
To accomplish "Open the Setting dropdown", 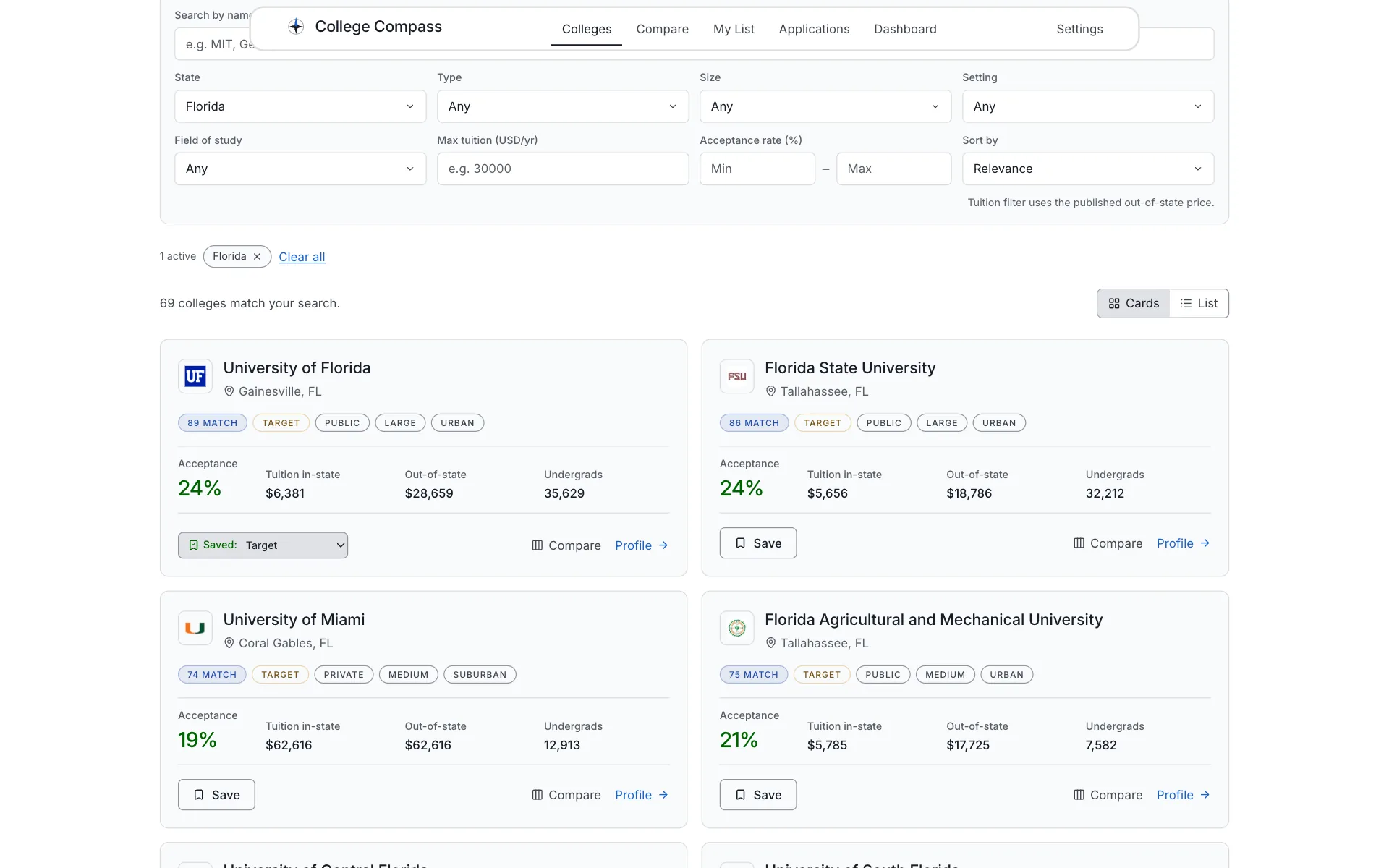I will 1088,106.
